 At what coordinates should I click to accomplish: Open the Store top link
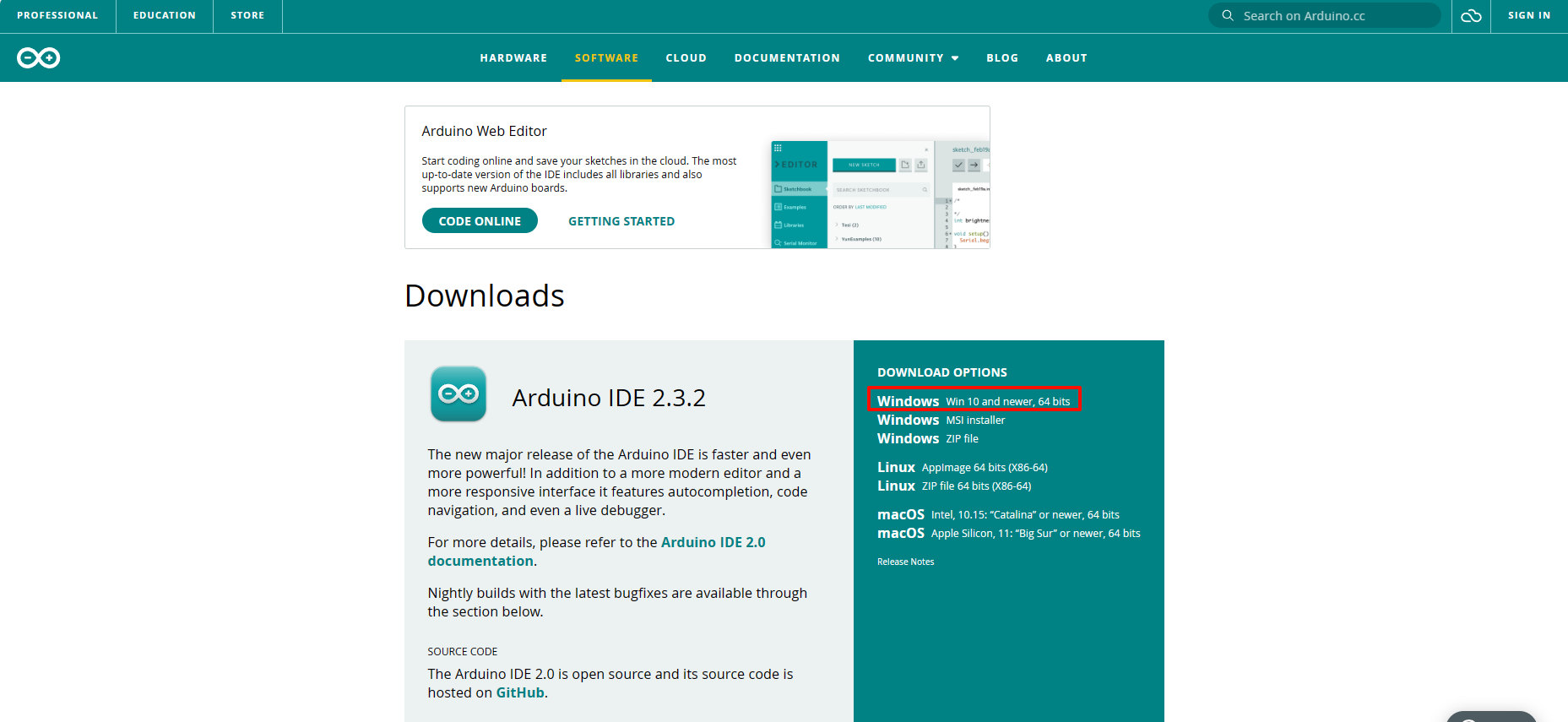click(247, 15)
